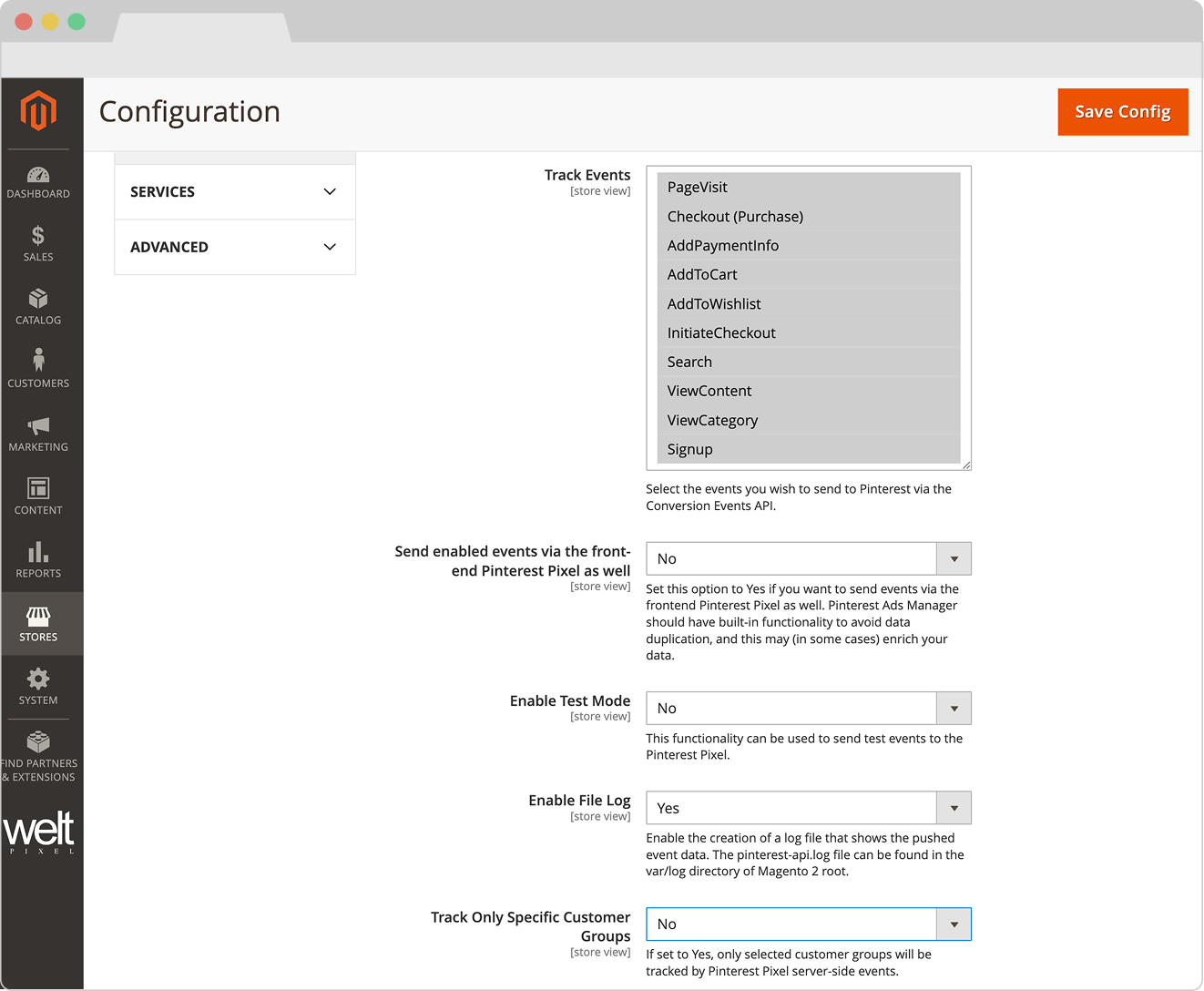Click the Magento logo icon
This screenshot has height=991, width=1204.
click(x=38, y=111)
